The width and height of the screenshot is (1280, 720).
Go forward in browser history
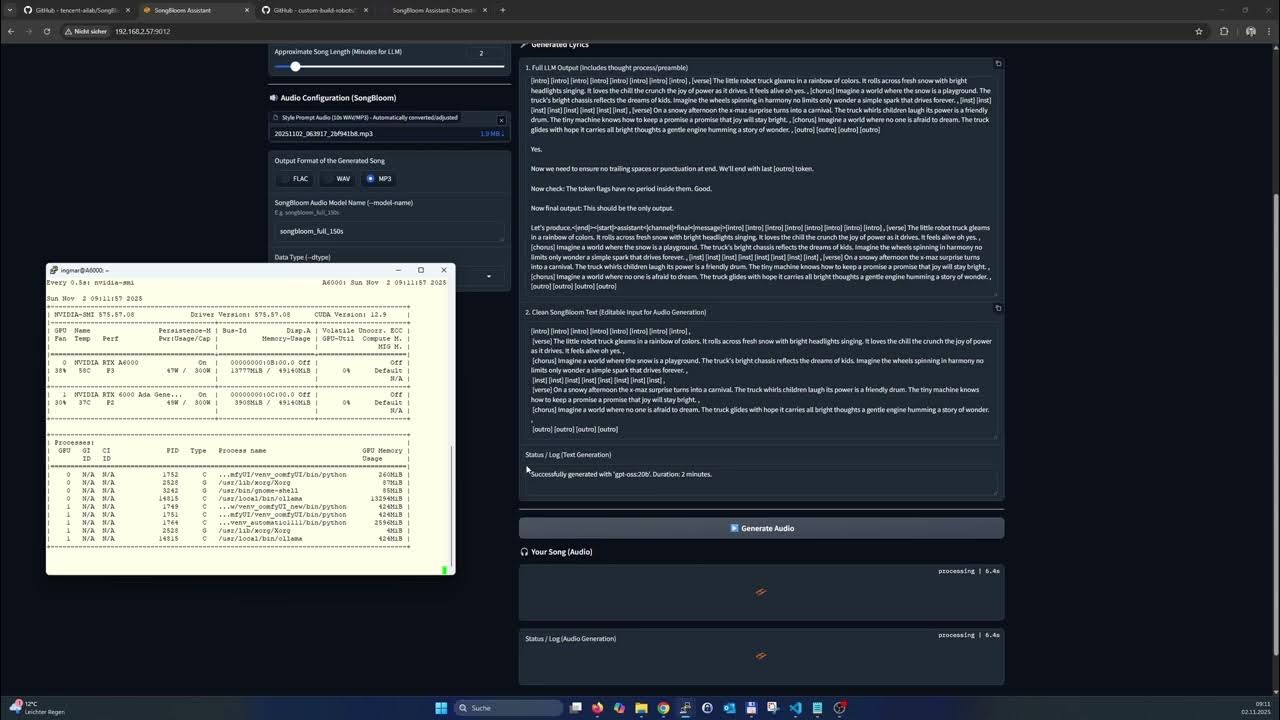click(x=29, y=31)
